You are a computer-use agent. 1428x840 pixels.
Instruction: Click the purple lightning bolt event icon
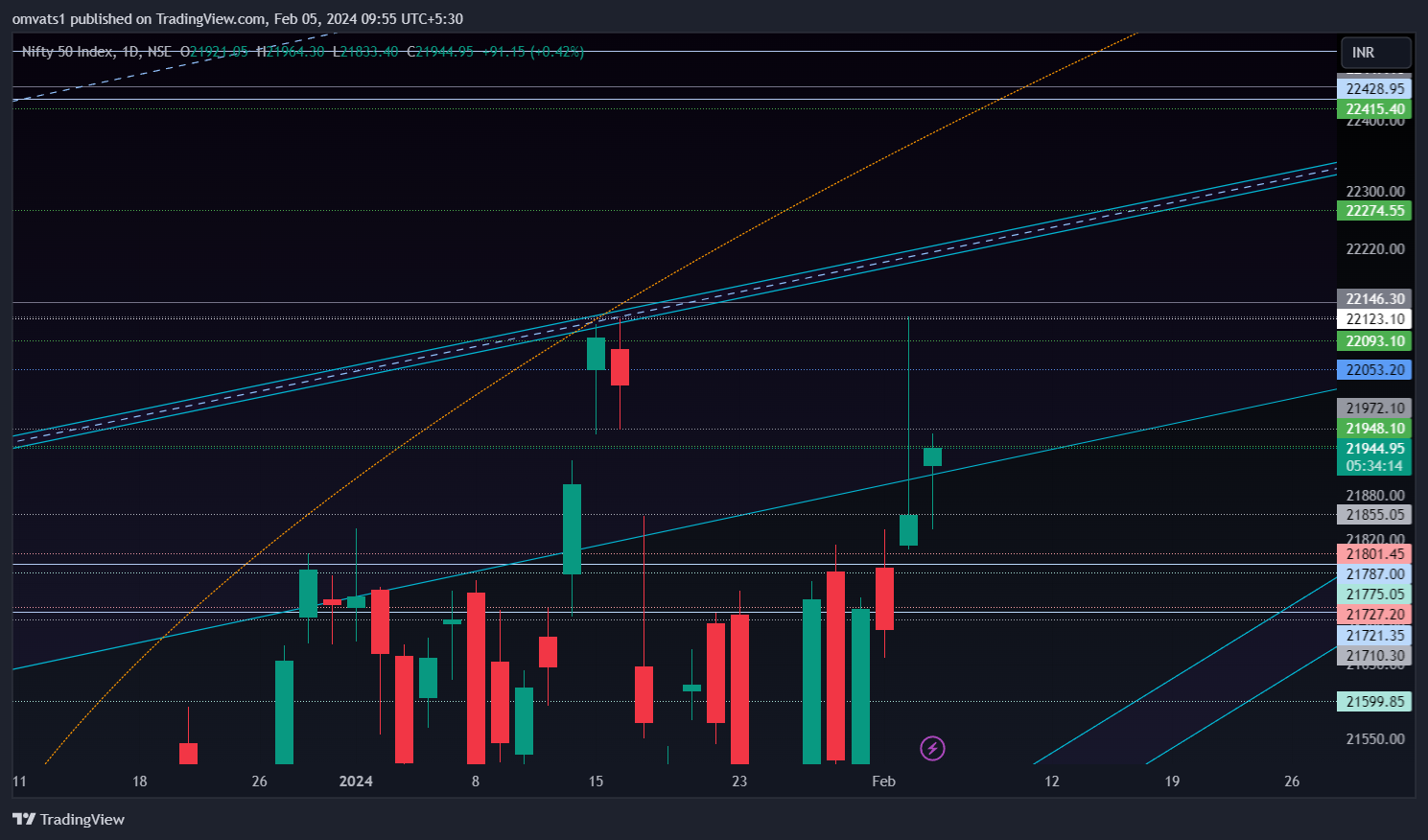[x=932, y=748]
